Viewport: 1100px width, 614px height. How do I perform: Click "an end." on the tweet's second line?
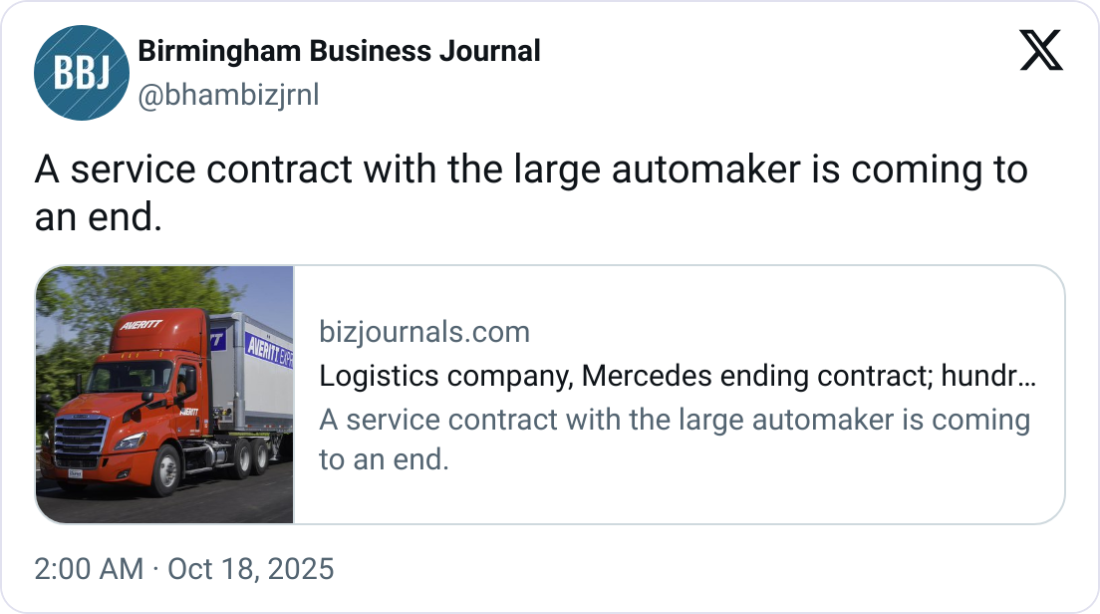coord(98,217)
